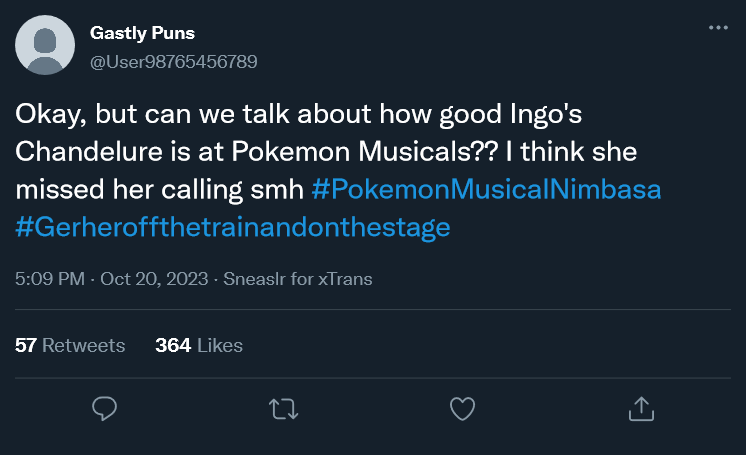Screen dimensions: 746x455
Task: Retweet this post using the arrows icon
Action: tap(283, 408)
